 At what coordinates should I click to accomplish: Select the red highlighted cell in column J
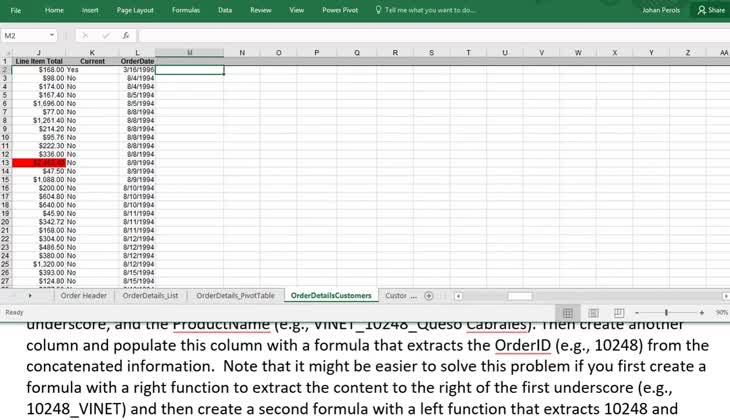pyautogui.click(x=40, y=162)
